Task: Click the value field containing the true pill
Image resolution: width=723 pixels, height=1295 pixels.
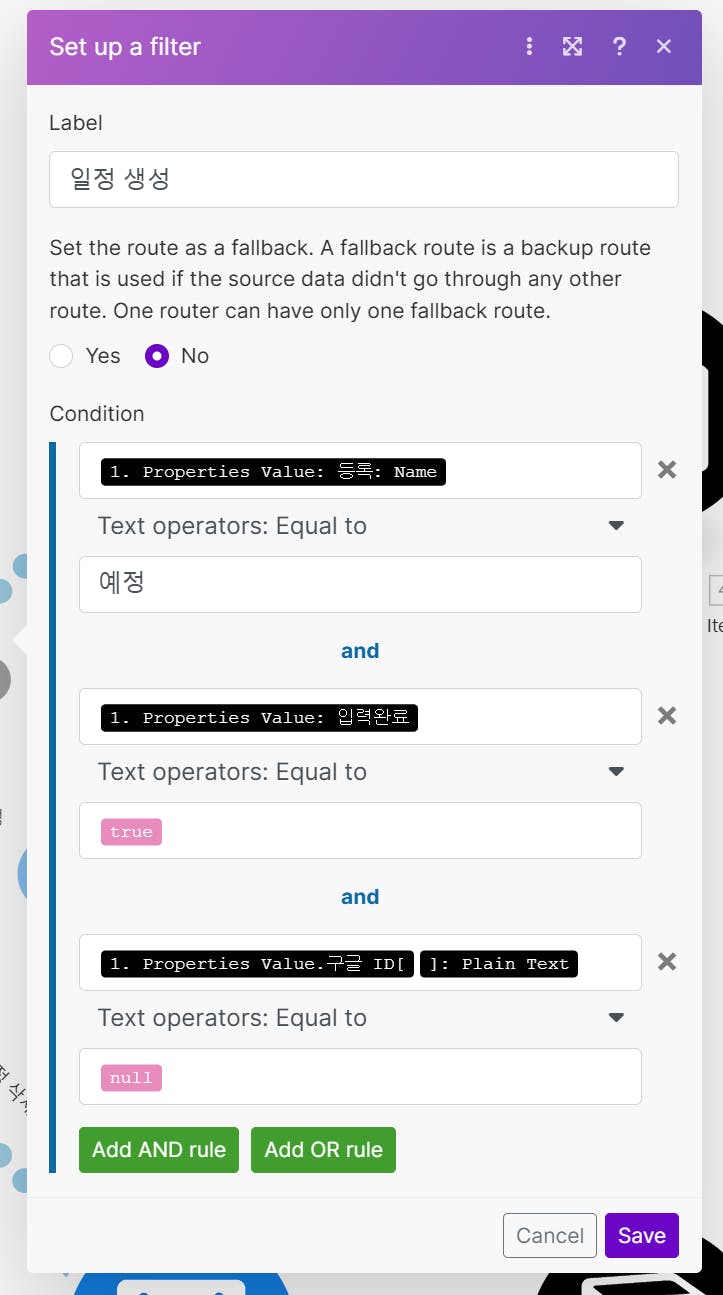Action: pos(400,830)
